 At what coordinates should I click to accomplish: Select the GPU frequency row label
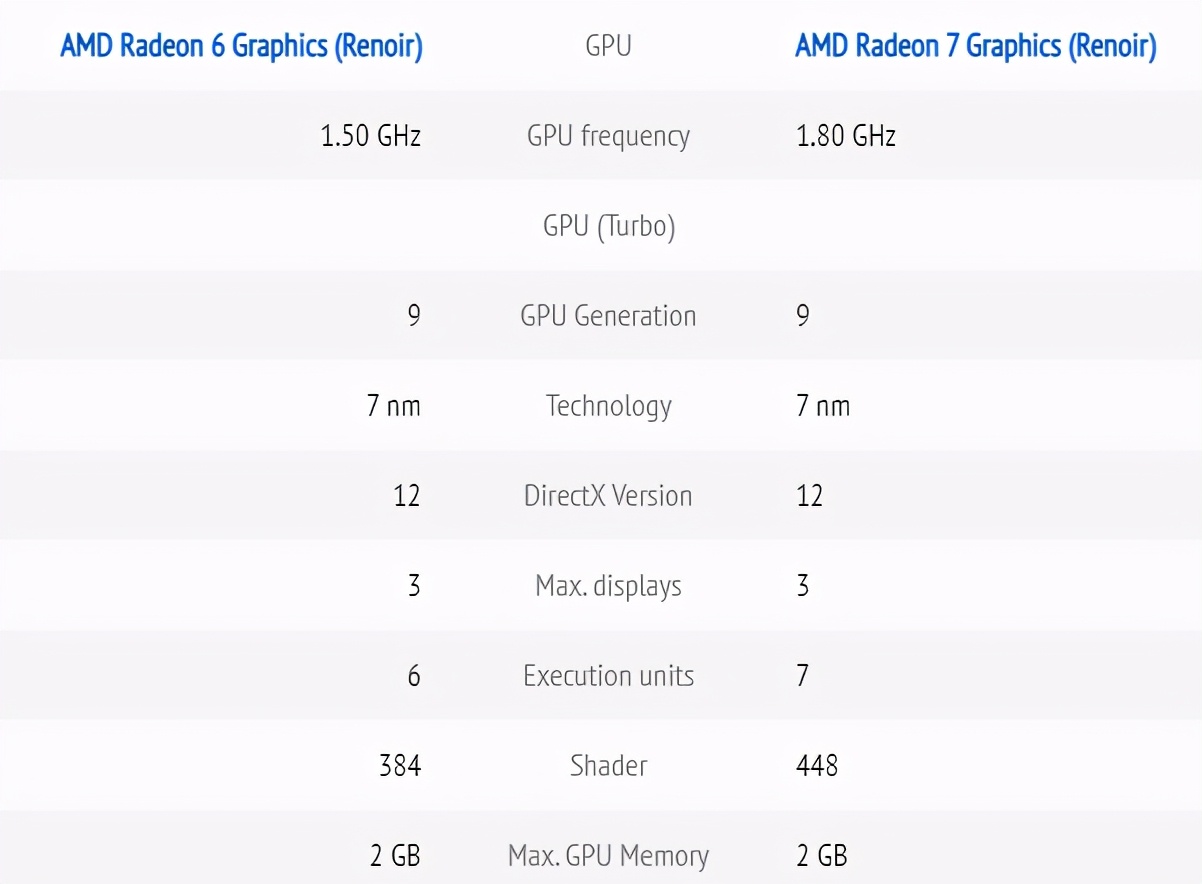[x=608, y=136]
